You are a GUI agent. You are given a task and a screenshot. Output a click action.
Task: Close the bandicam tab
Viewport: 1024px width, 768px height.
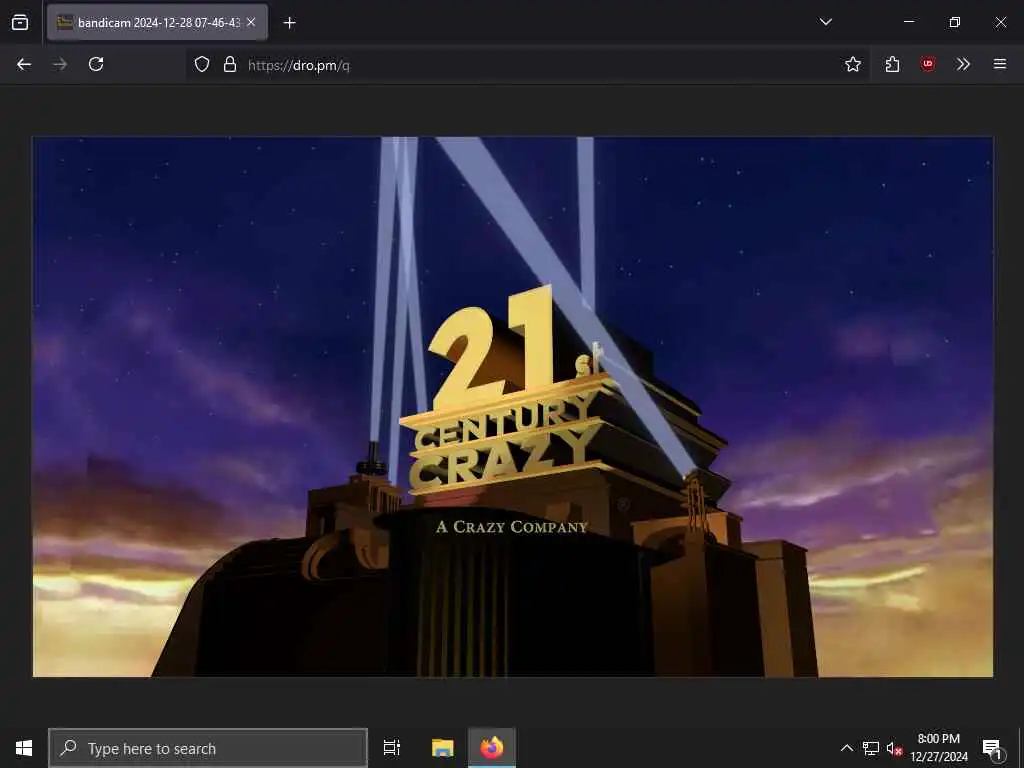[x=251, y=23]
